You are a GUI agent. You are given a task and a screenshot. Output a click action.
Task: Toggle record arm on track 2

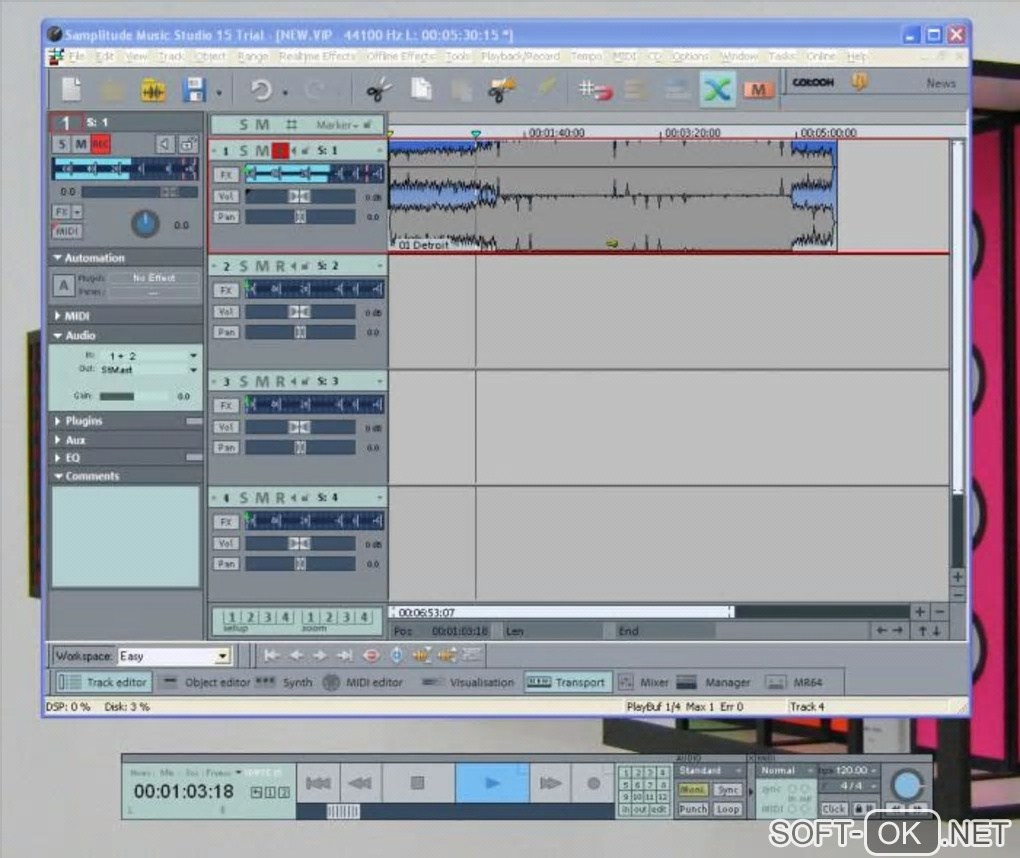point(280,266)
